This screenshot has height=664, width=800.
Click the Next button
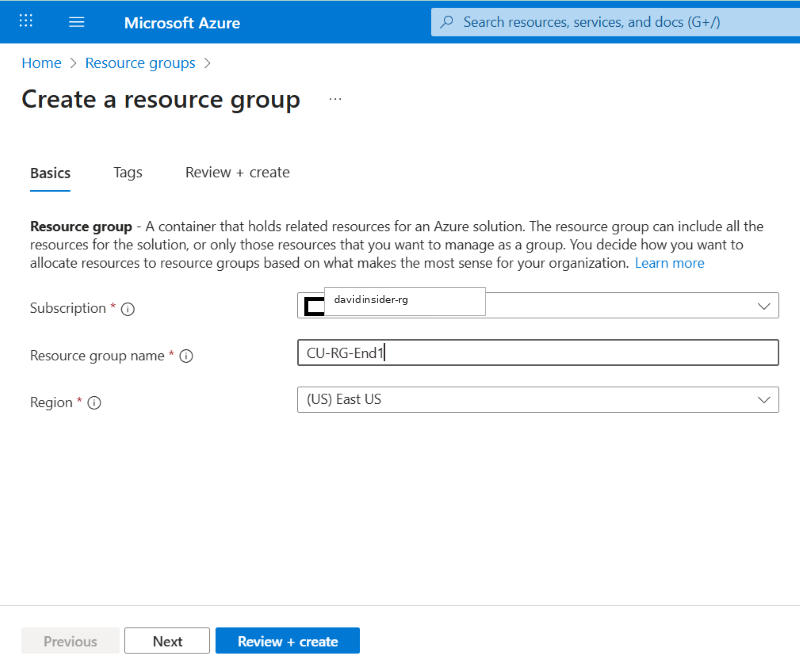coord(167,641)
